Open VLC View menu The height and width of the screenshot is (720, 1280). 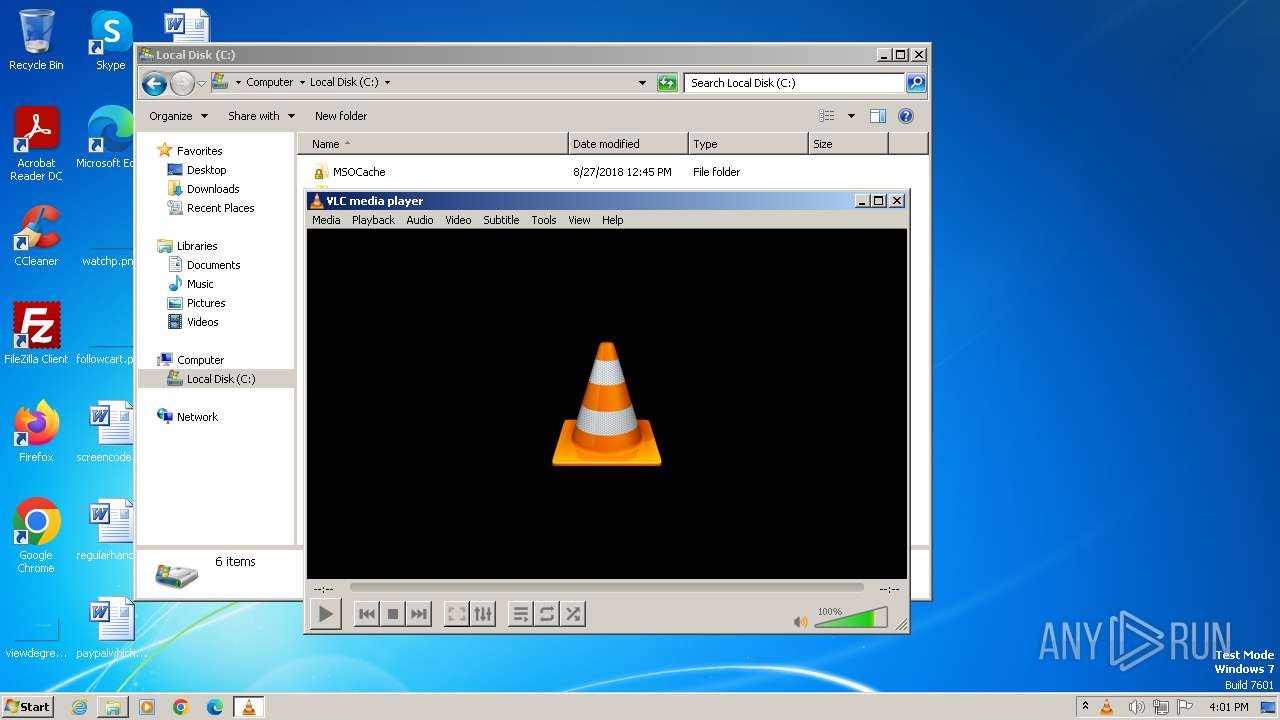[x=579, y=220]
